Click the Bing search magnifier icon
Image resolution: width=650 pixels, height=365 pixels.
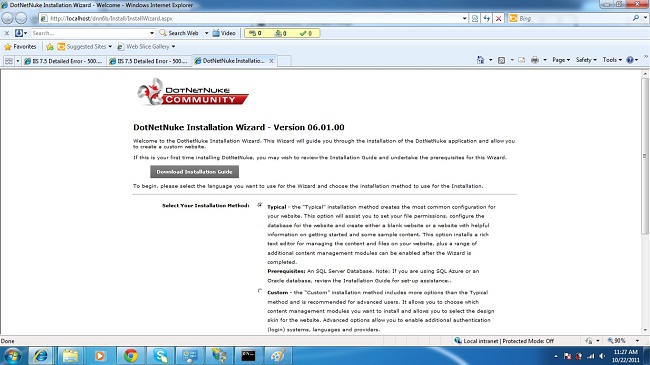point(636,18)
